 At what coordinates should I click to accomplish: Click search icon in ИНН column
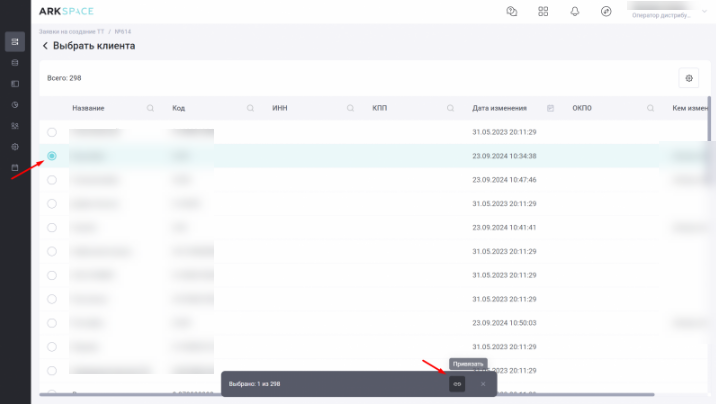coord(350,108)
